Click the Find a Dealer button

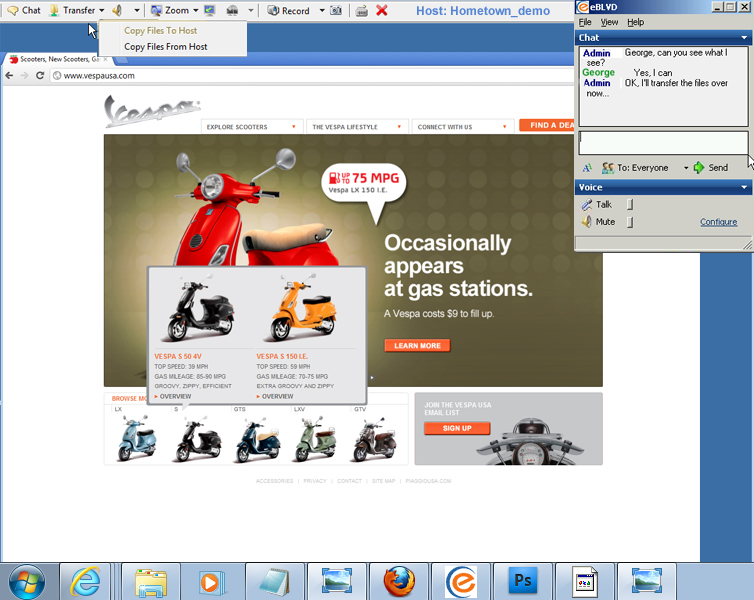click(547, 125)
